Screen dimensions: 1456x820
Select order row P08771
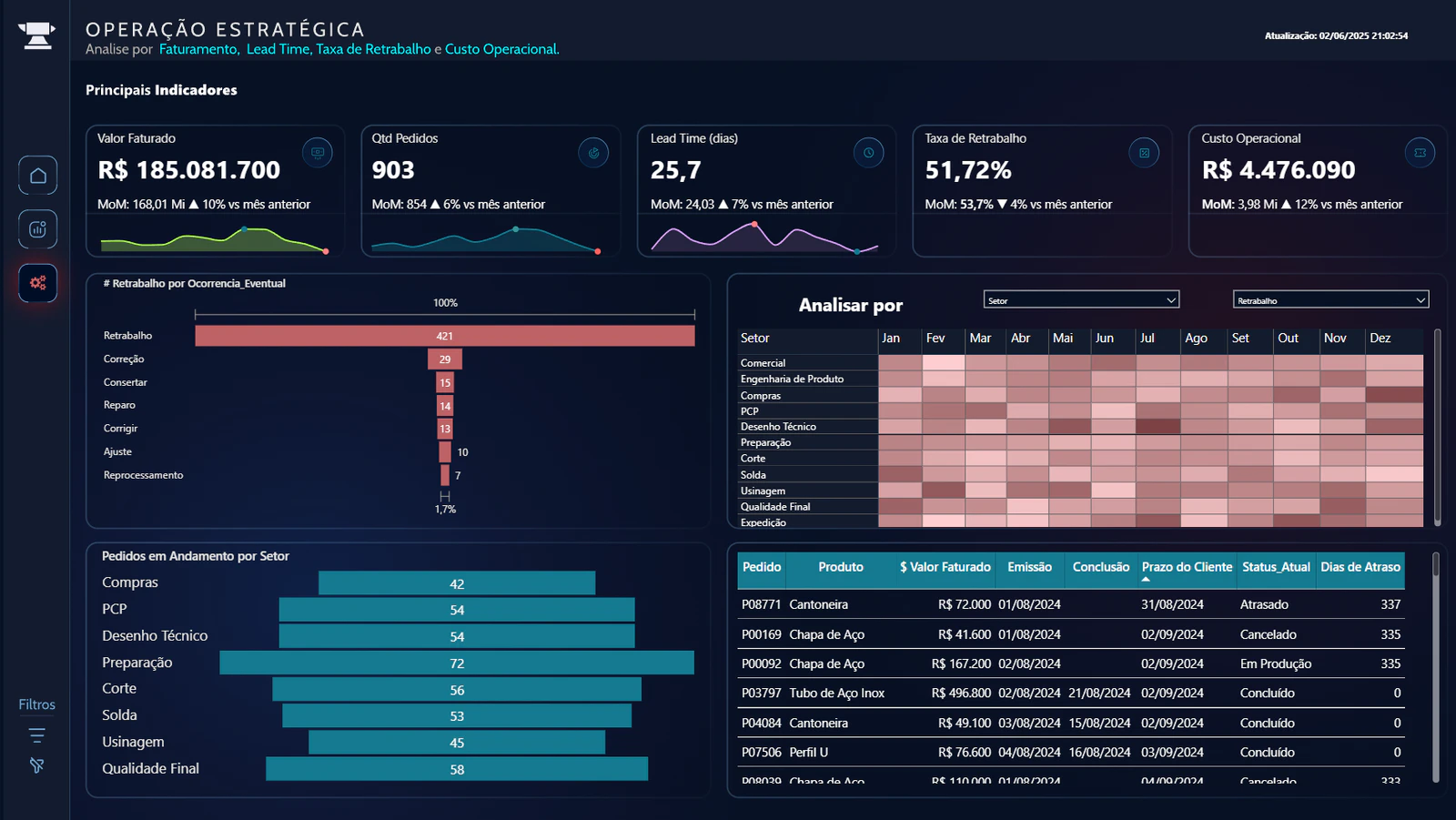point(1071,604)
